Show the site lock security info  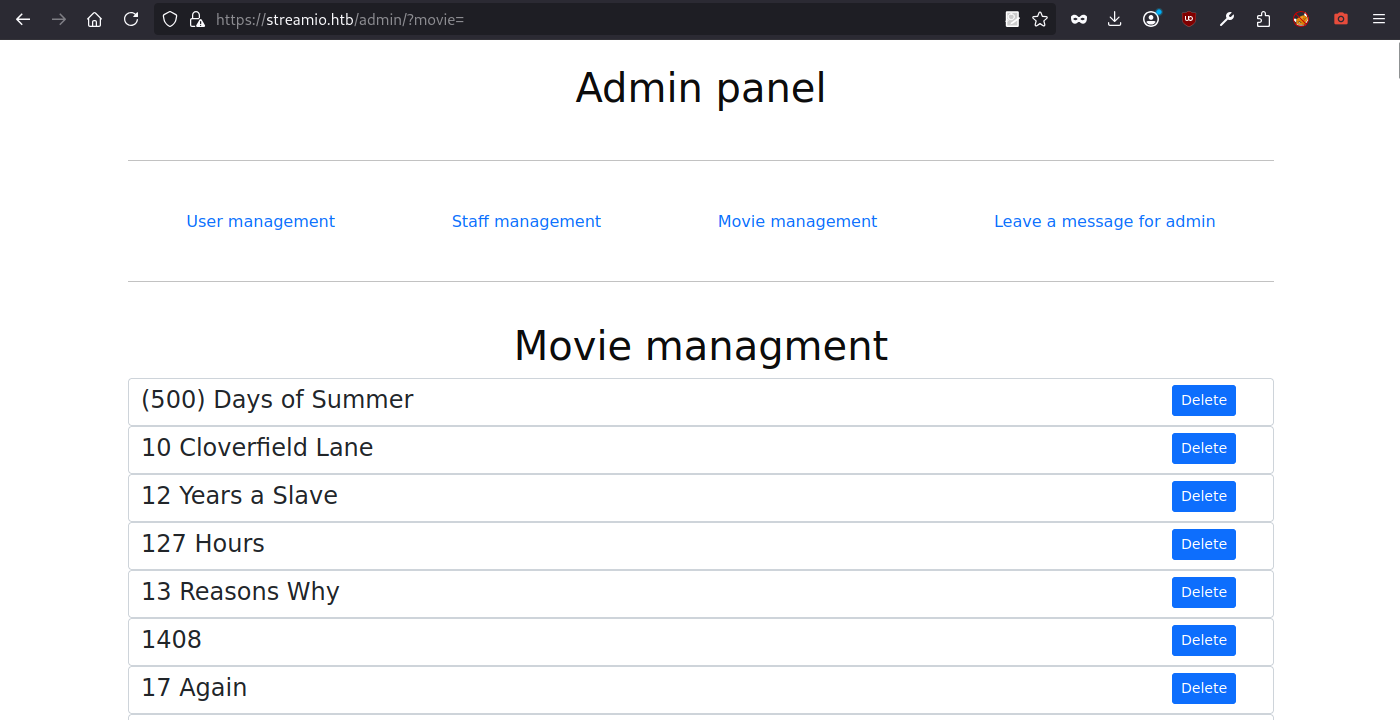197,19
